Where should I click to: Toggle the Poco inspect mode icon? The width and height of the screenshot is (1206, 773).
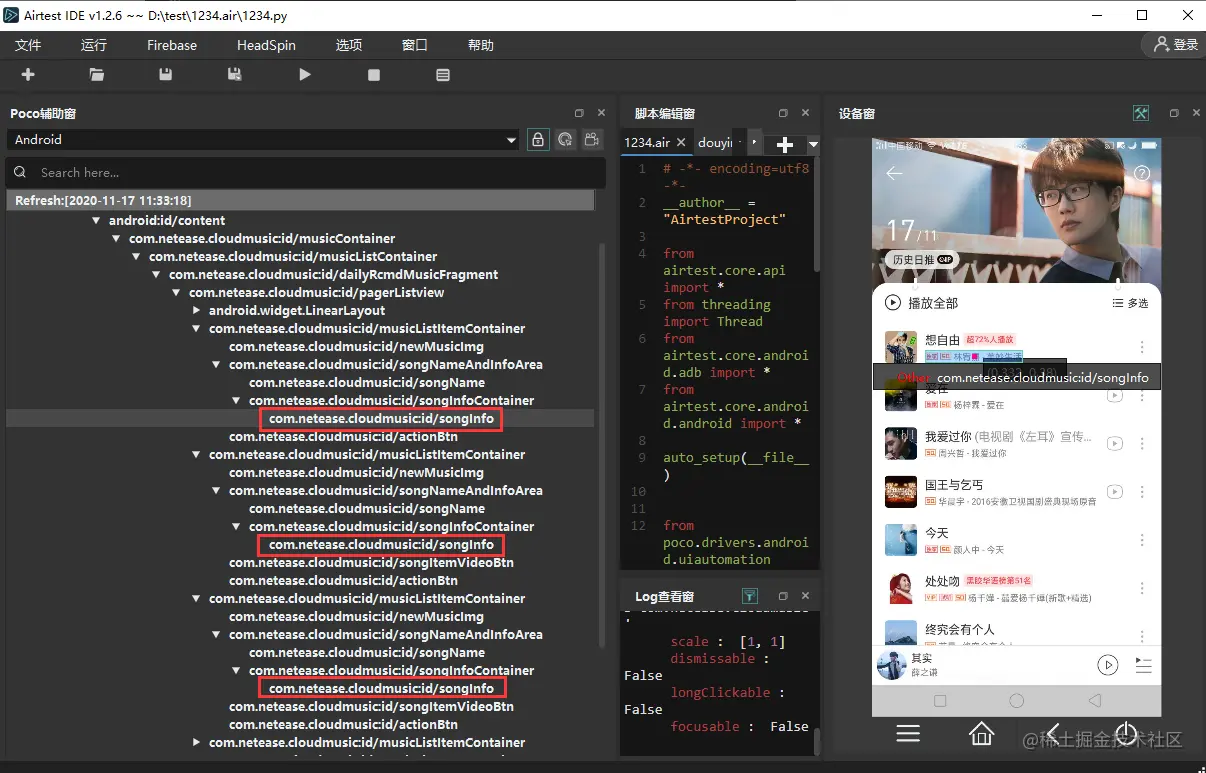tap(566, 140)
